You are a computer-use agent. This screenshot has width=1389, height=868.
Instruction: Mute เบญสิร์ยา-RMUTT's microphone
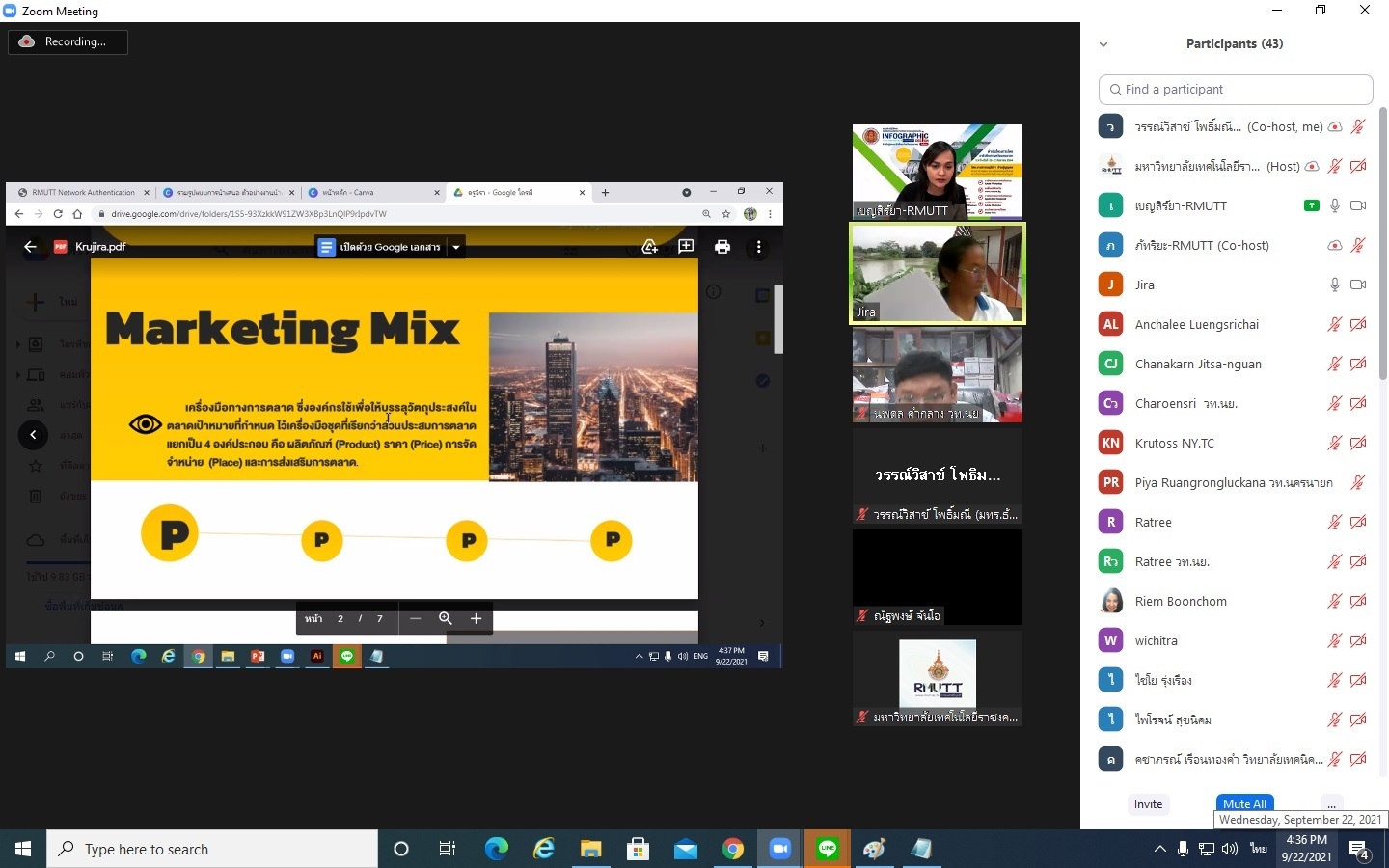pos(1335,205)
